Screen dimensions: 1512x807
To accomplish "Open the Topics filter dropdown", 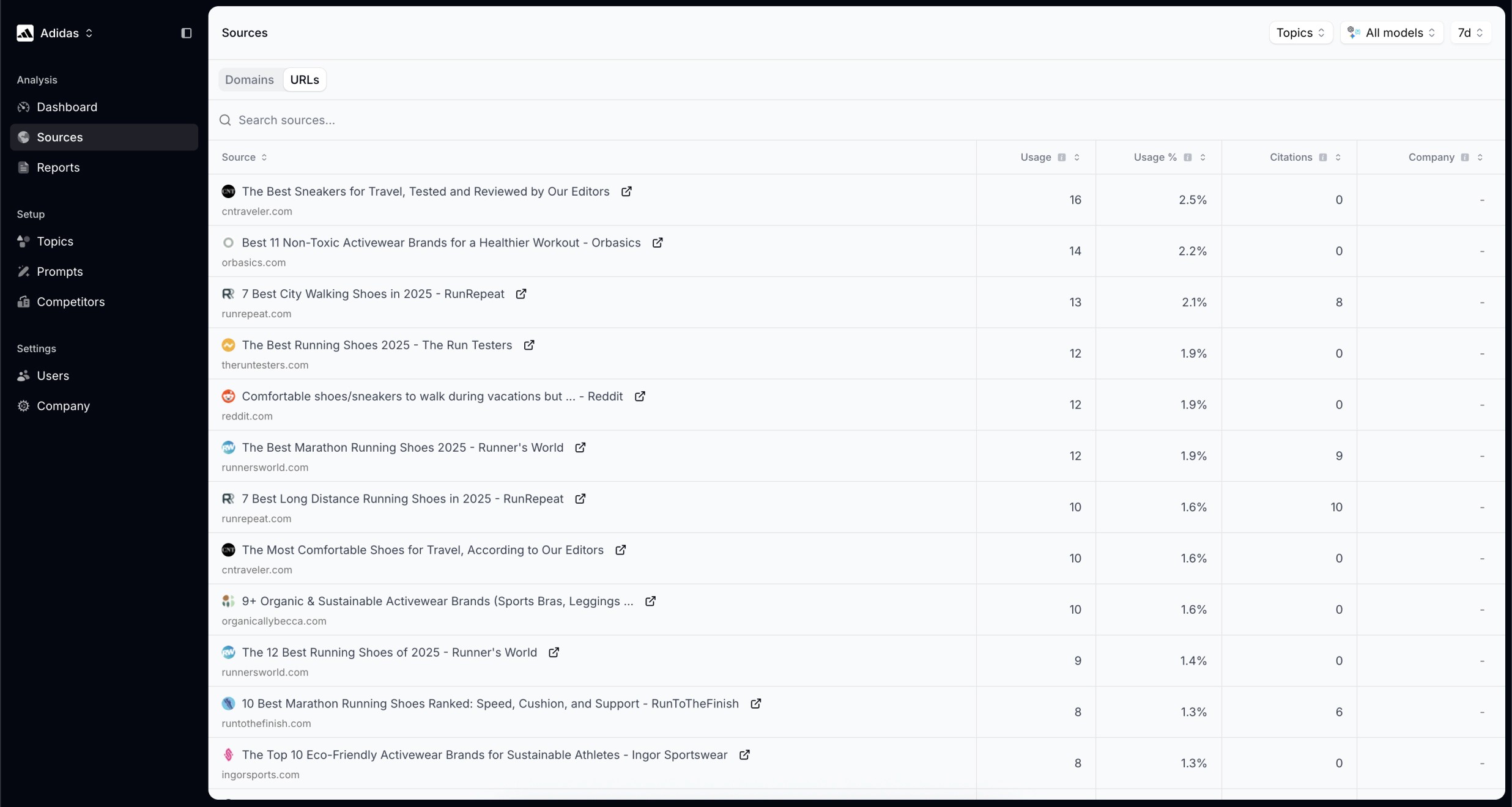I will 1300,33.
